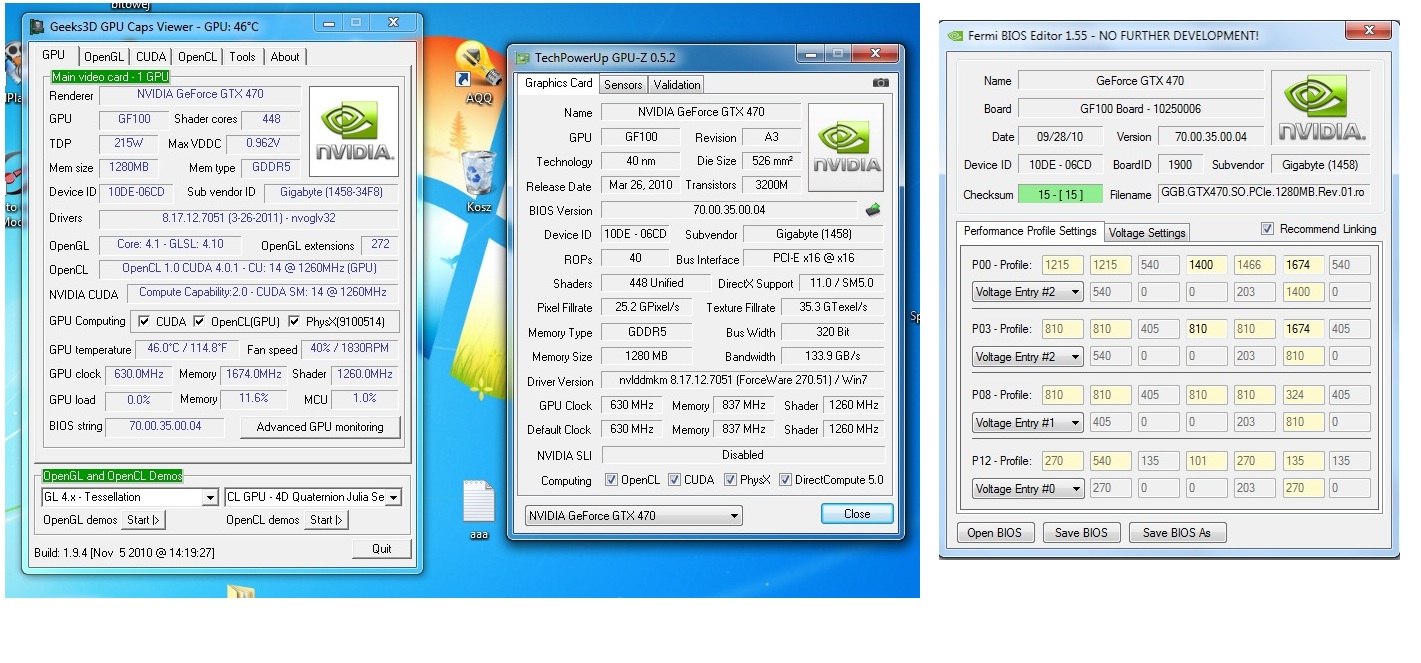
Task: Switch to the Validation tab in GPU-Z
Action: [x=677, y=84]
